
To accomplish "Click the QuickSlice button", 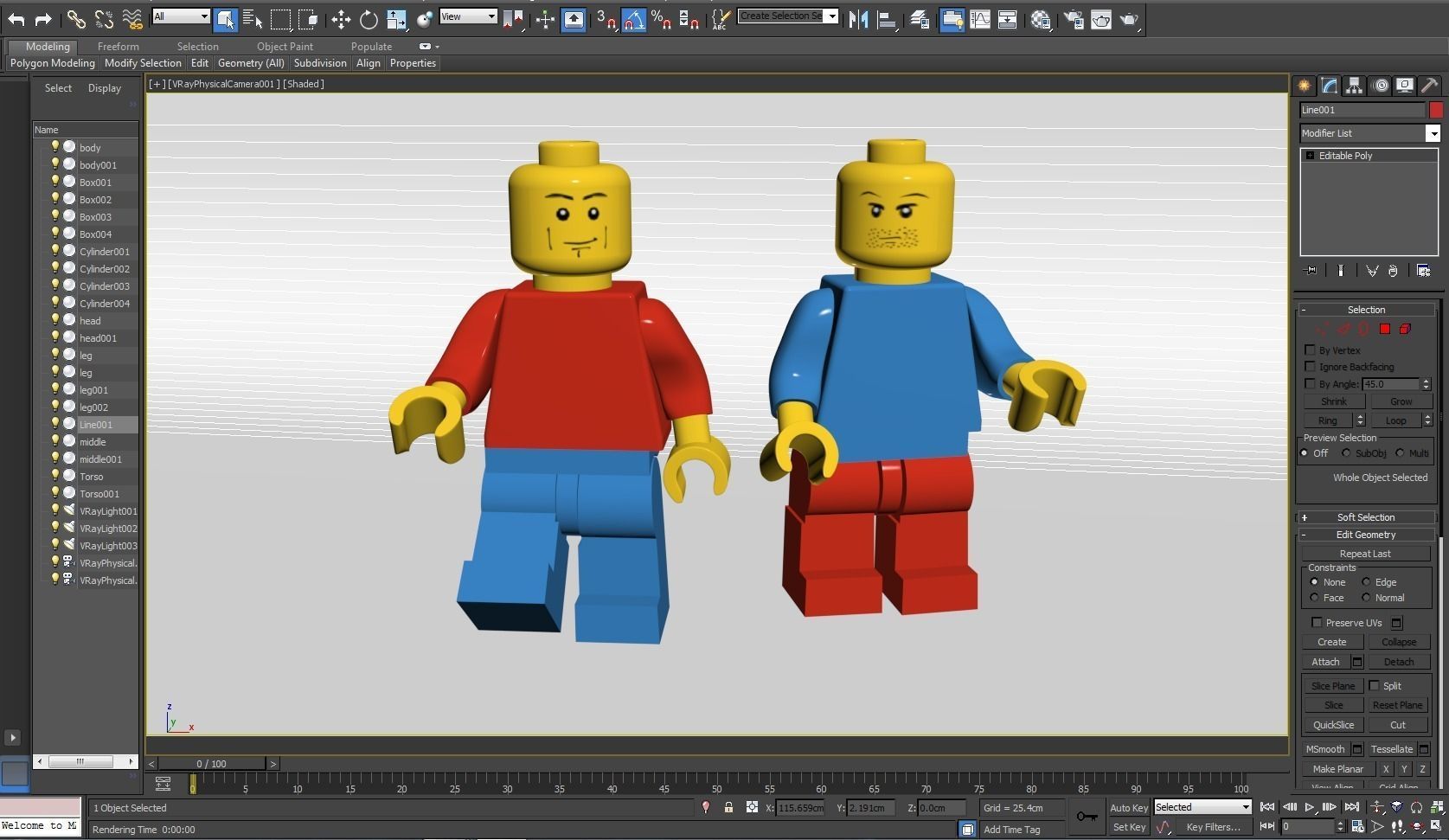I will click(x=1333, y=725).
